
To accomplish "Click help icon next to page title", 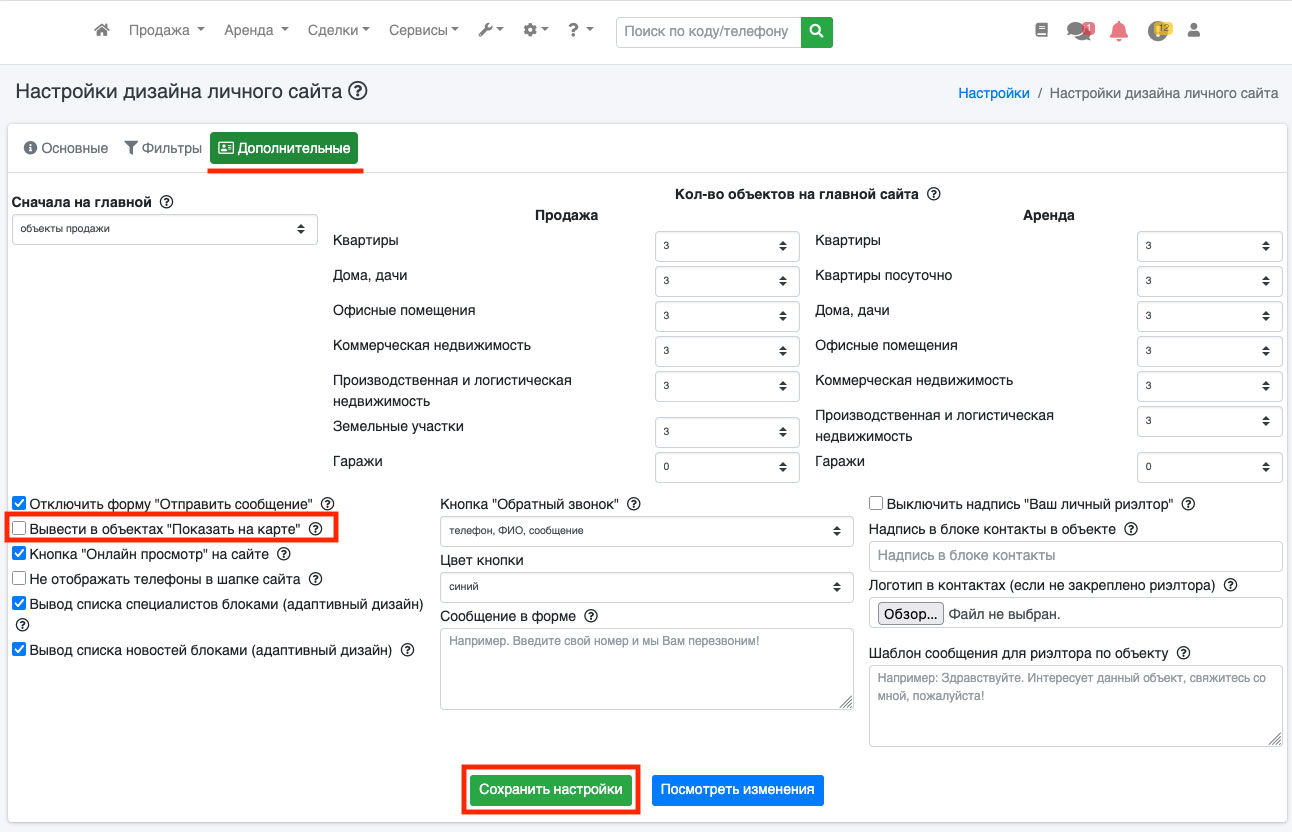I will 358,92.
